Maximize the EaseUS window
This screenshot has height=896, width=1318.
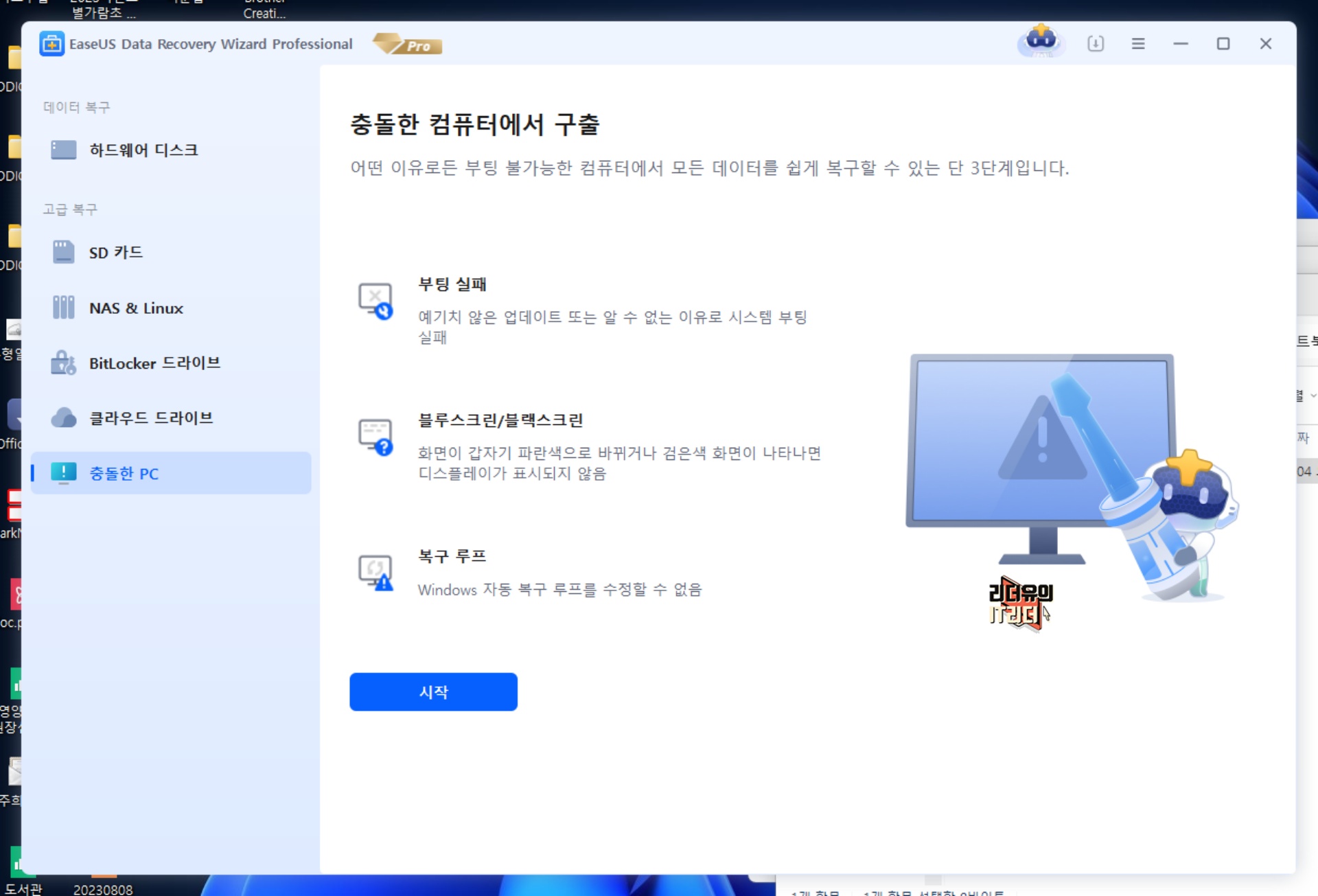(1223, 44)
